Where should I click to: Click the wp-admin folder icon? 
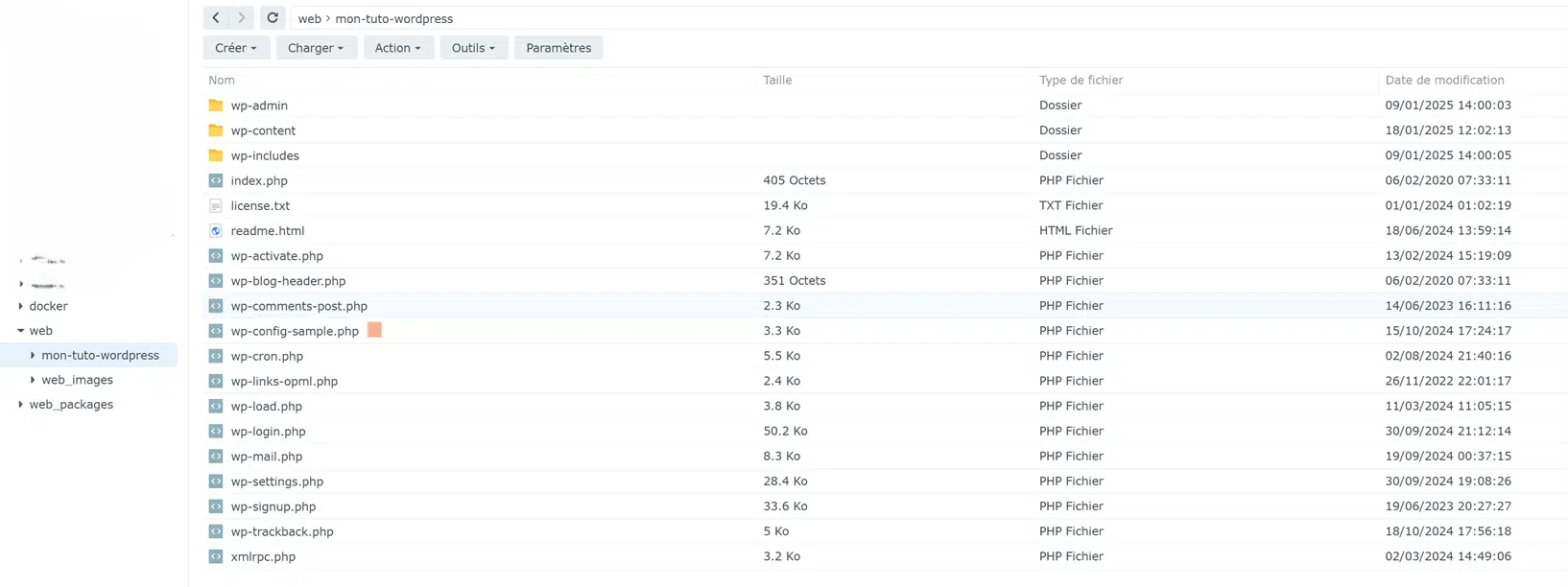tap(216, 106)
